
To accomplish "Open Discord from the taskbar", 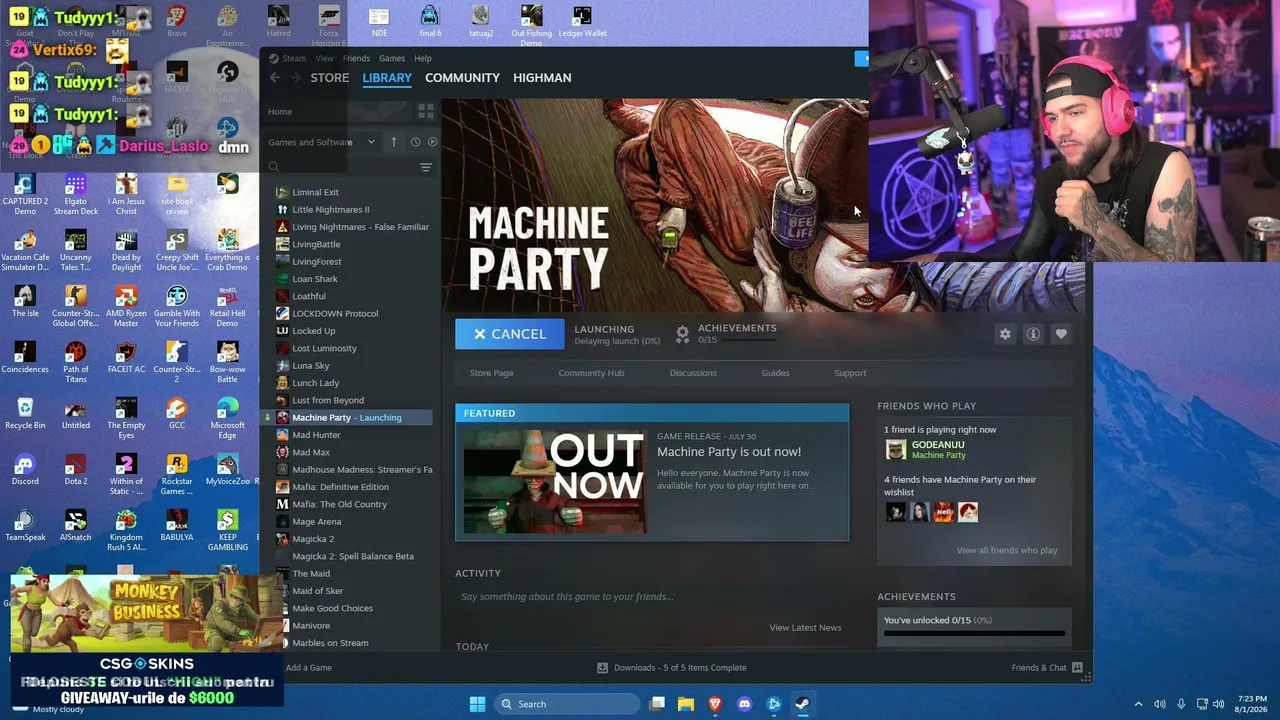I will 744,704.
